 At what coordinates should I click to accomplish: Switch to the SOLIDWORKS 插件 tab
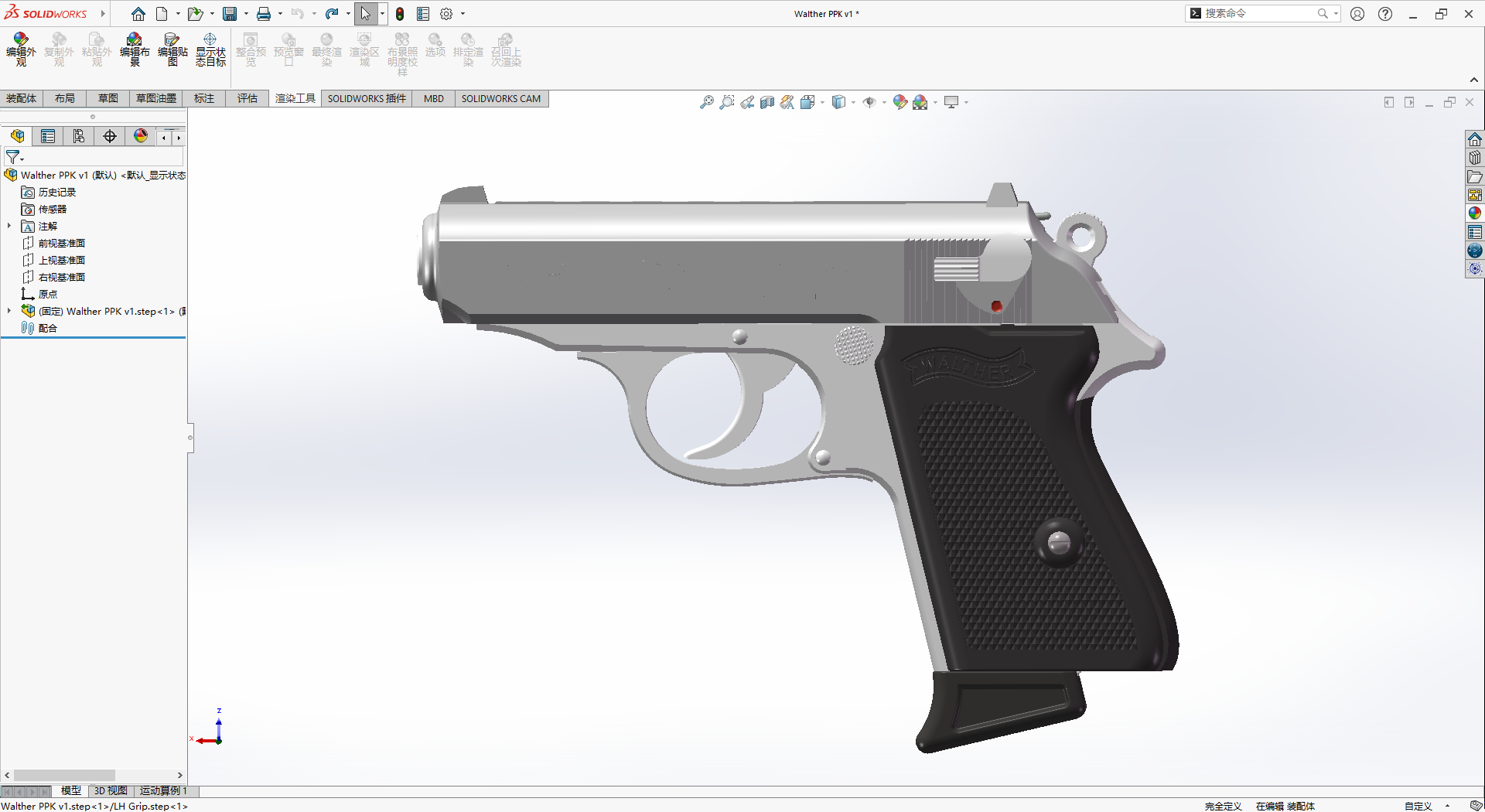[x=367, y=98]
